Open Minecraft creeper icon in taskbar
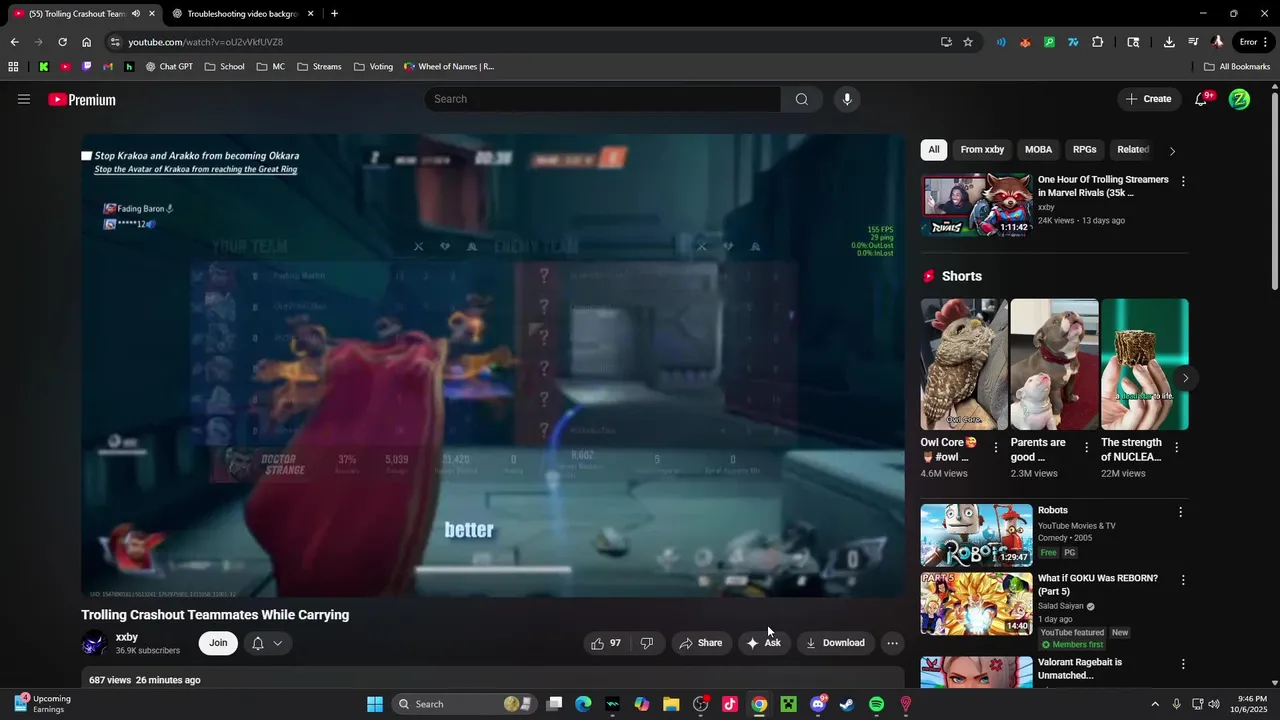Image resolution: width=1280 pixels, height=720 pixels. (x=788, y=704)
